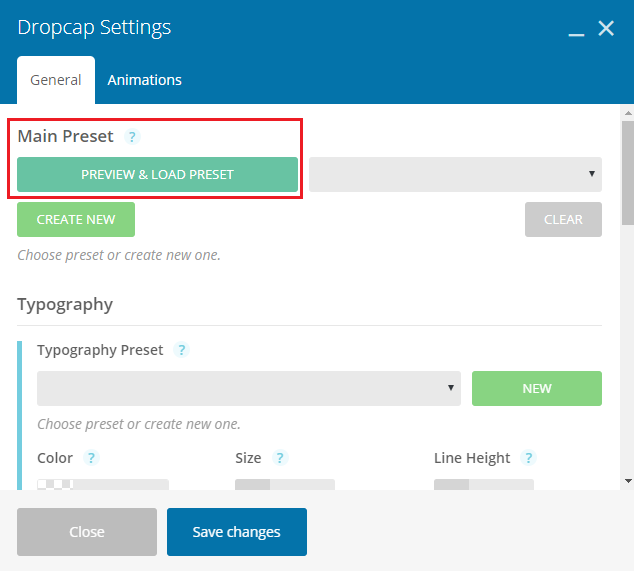Click the Size value input field
The height and width of the screenshot is (571, 634).
tap(285, 484)
